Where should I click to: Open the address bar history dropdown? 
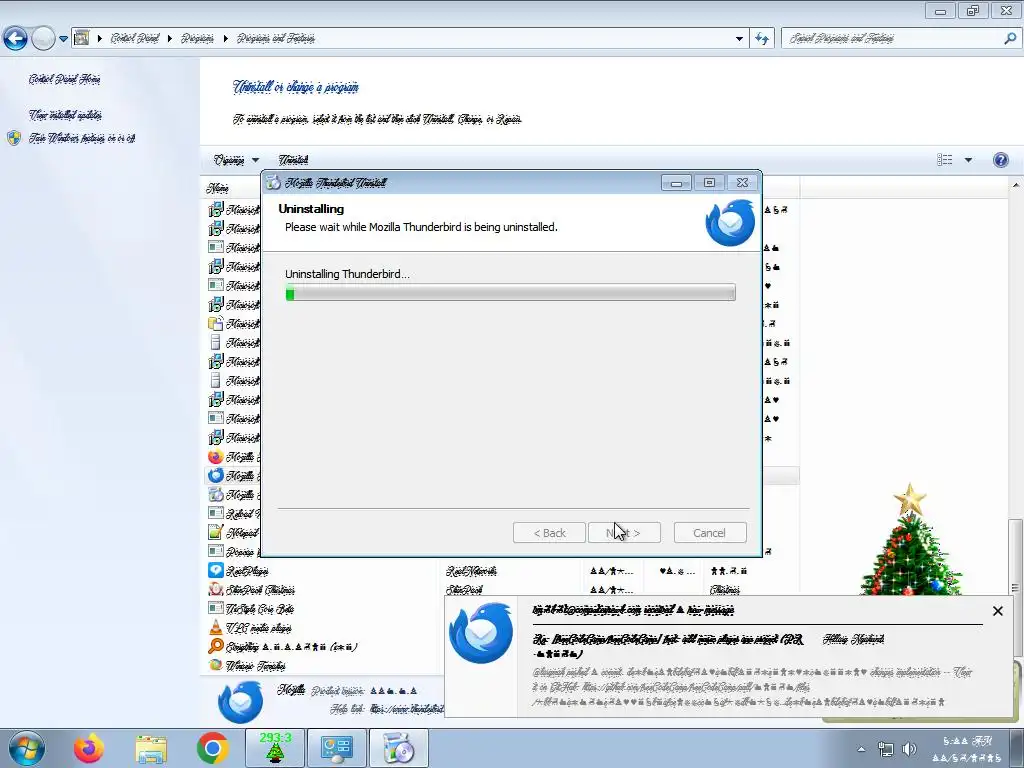739,39
